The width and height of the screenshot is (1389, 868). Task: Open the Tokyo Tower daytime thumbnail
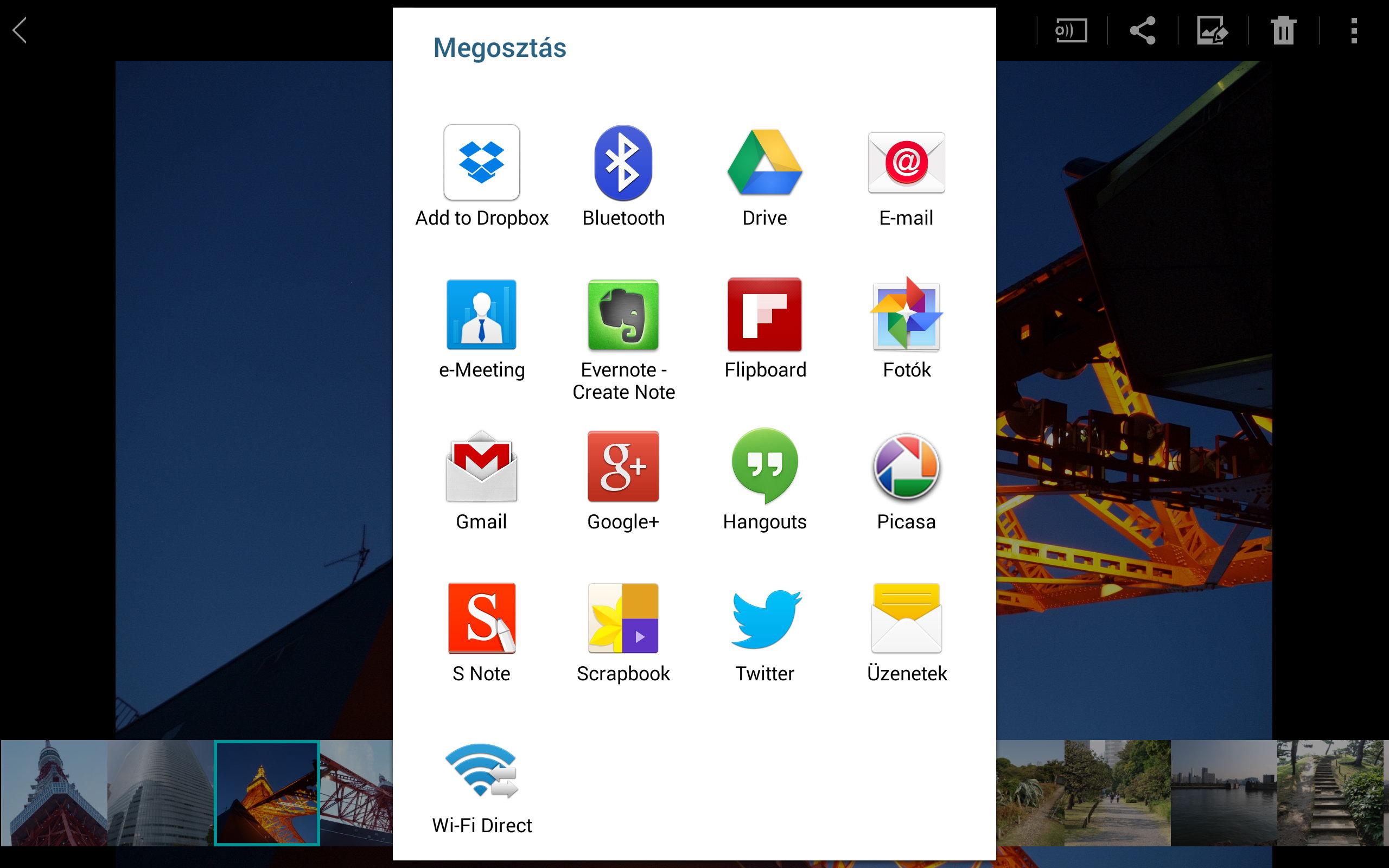click(54, 793)
